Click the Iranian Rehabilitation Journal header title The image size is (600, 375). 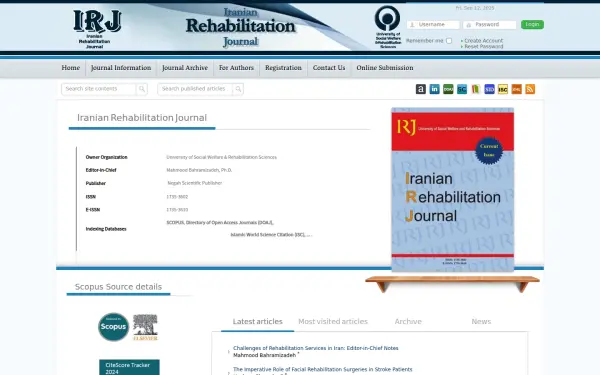(241, 27)
